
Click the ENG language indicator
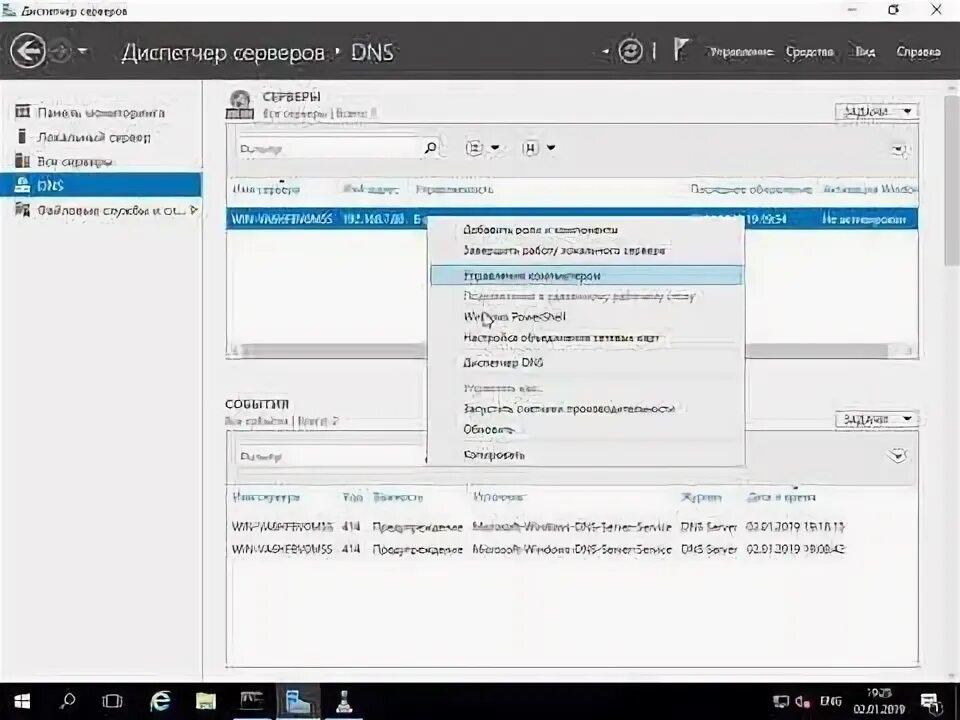831,702
